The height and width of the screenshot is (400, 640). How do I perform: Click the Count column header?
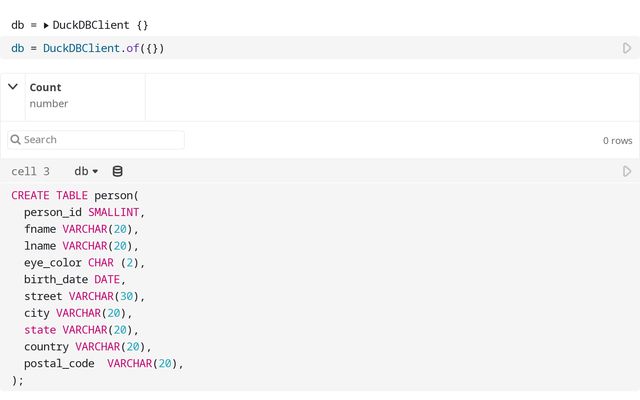pyautogui.click(x=45, y=88)
